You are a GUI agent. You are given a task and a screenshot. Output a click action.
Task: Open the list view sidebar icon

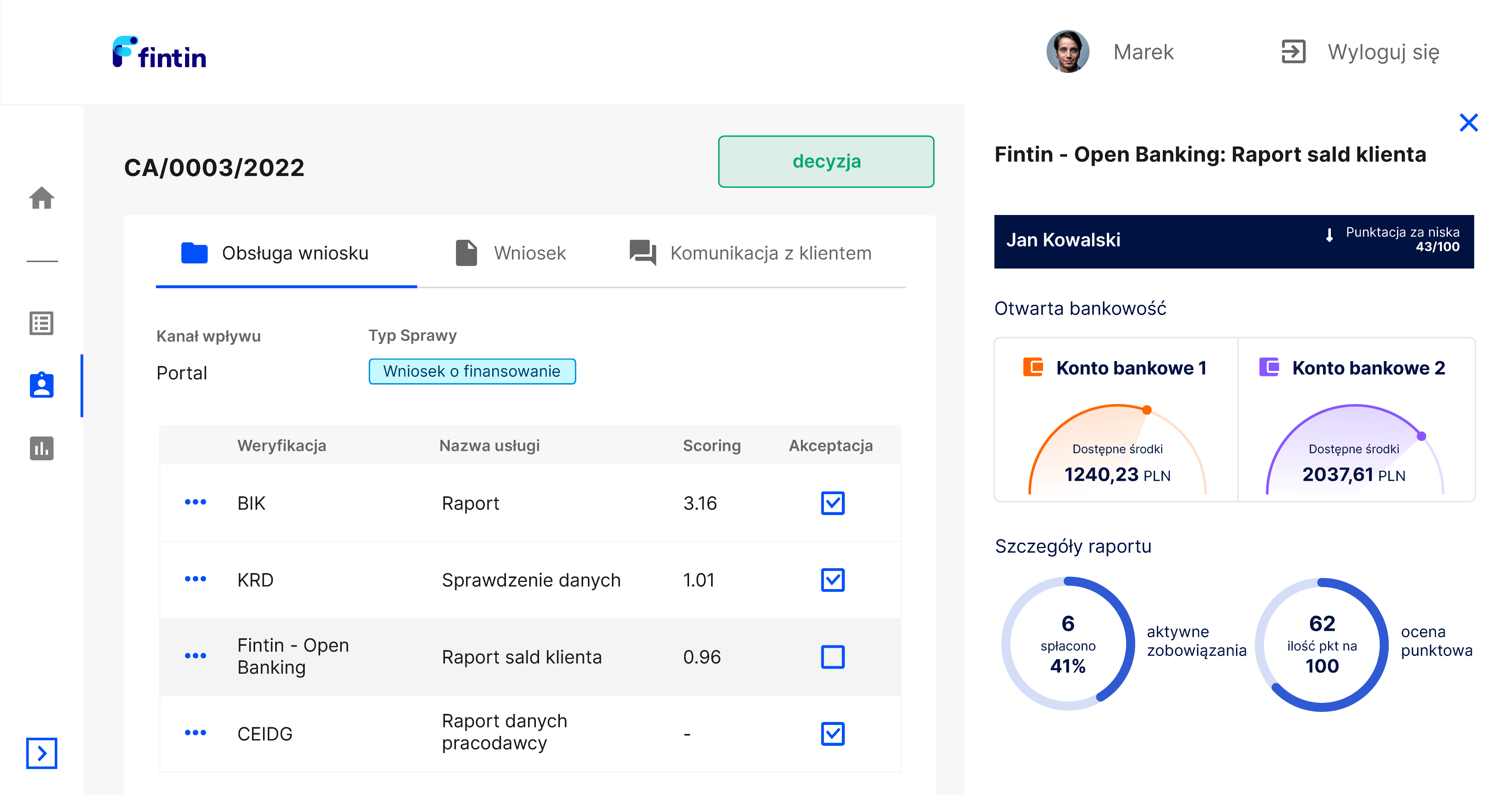click(42, 323)
